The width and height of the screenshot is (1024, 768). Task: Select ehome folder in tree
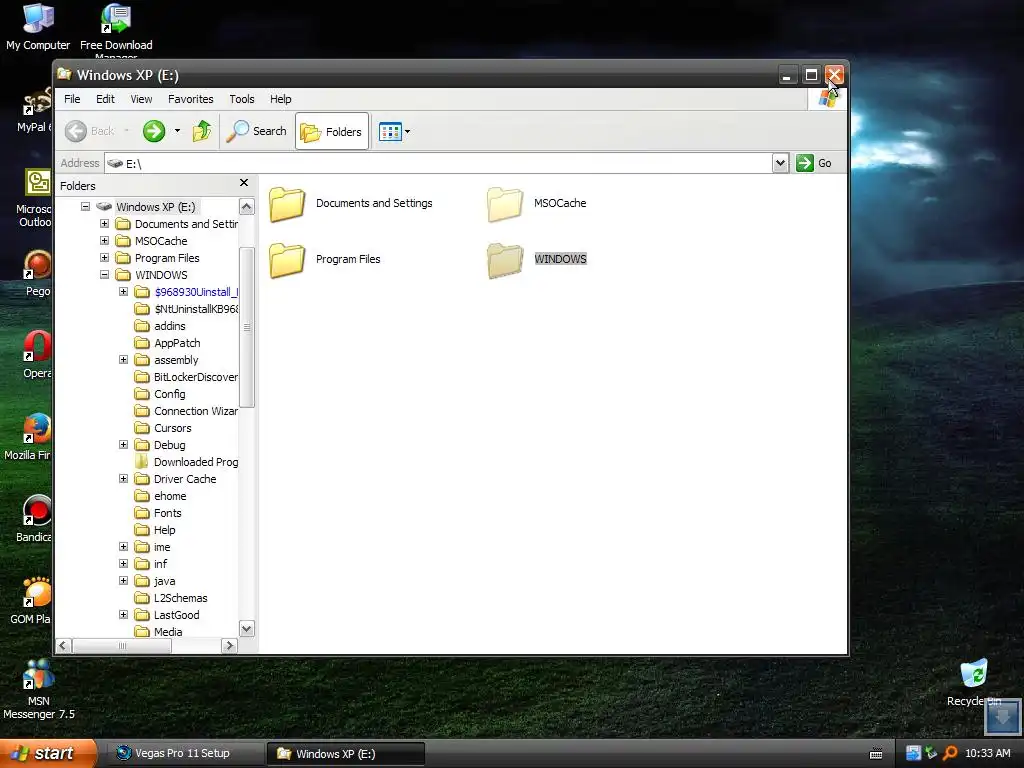pyautogui.click(x=161, y=496)
